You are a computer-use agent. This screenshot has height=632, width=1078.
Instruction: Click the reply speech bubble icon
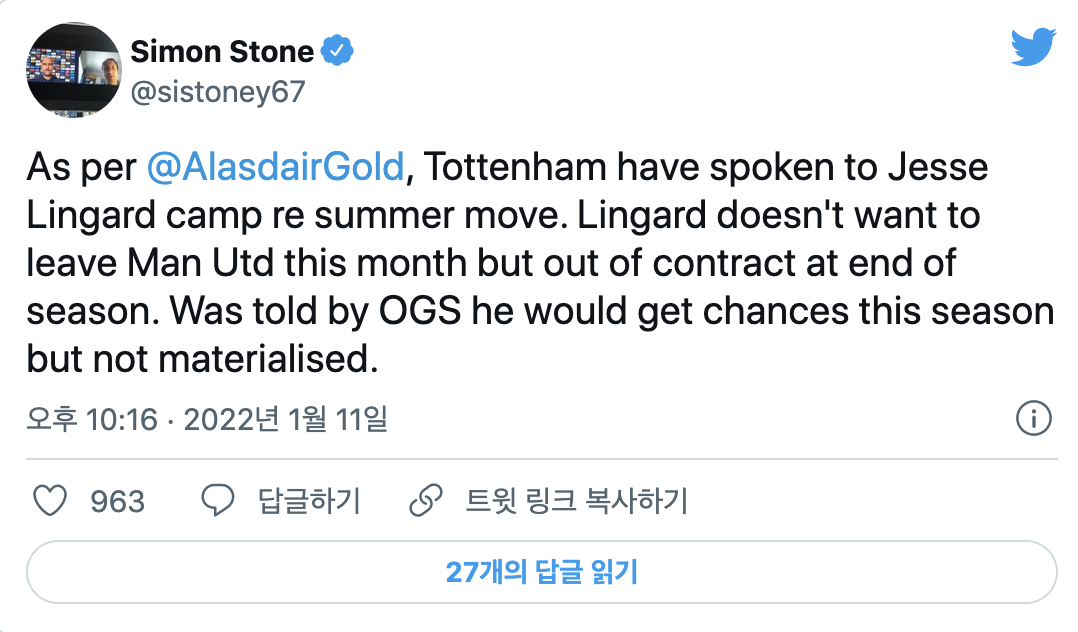coord(218,501)
